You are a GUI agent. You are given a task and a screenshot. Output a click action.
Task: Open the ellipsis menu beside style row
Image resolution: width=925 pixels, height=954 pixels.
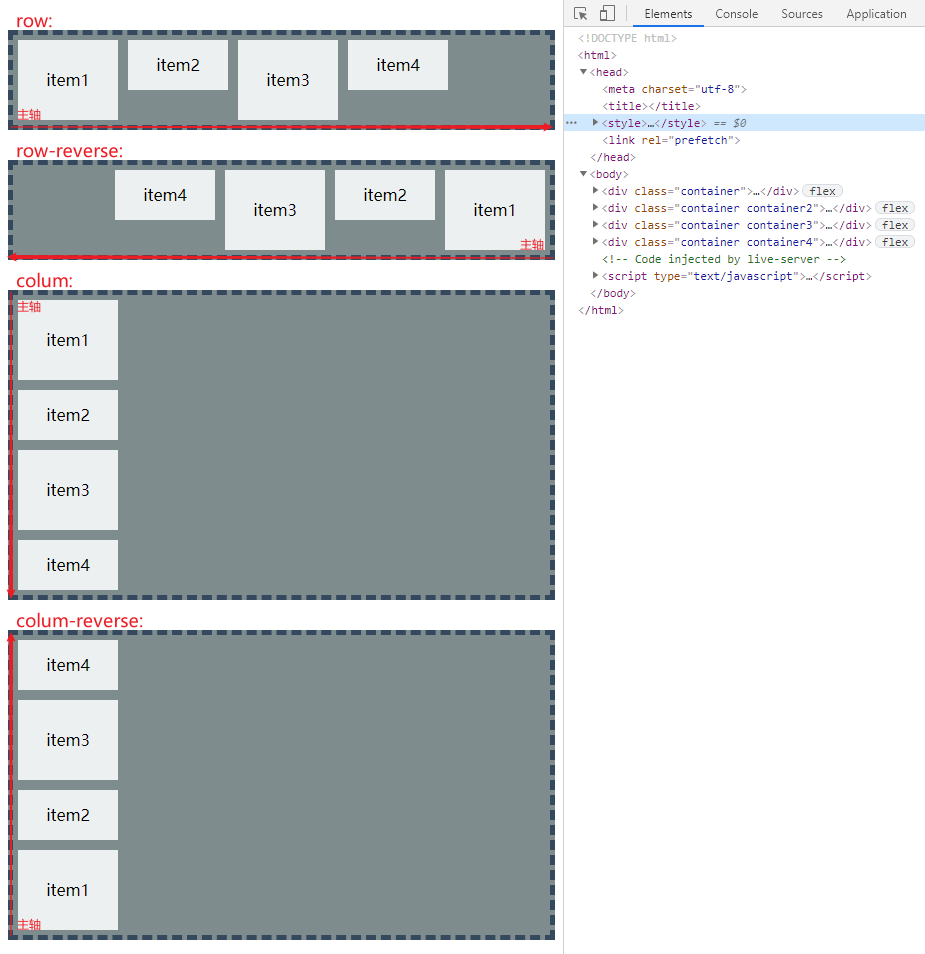571,123
